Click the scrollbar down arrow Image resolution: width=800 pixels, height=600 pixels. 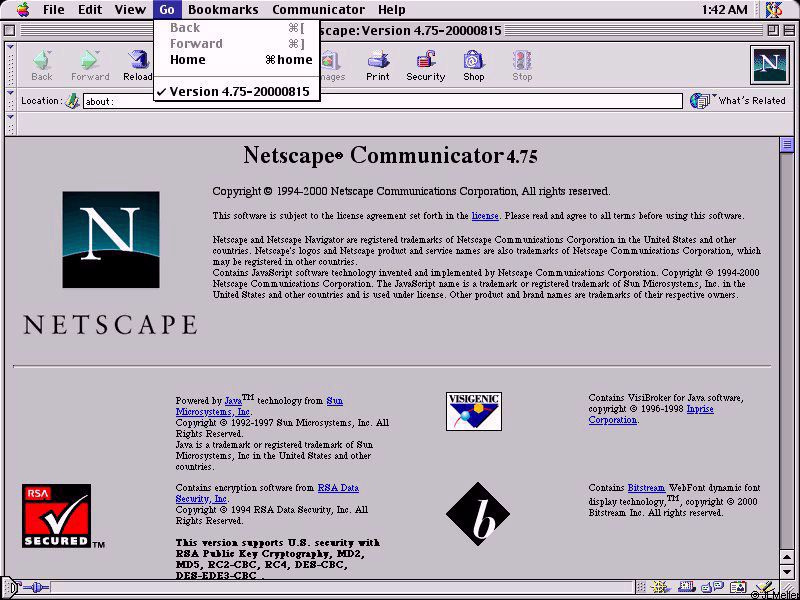(x=786, y=571)
